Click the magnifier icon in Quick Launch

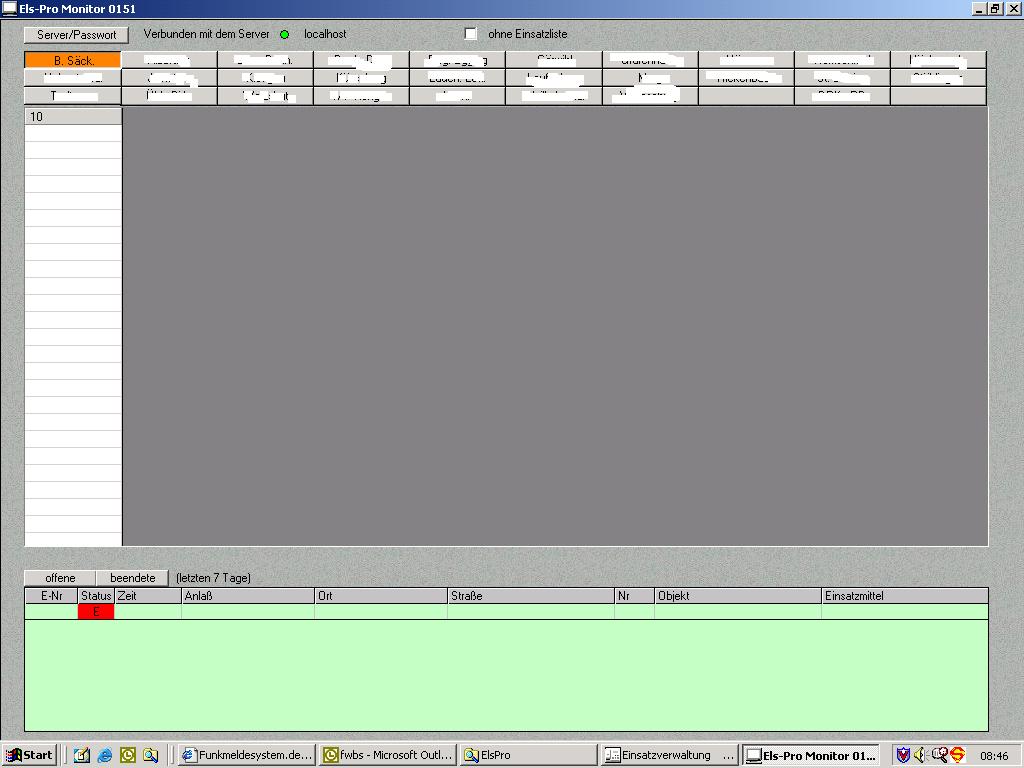[x=150, y=755]
